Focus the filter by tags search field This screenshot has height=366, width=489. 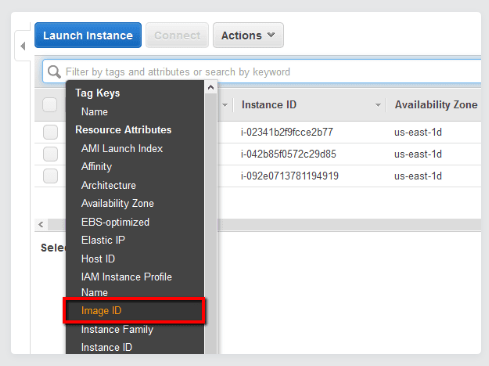click(262, 71)
